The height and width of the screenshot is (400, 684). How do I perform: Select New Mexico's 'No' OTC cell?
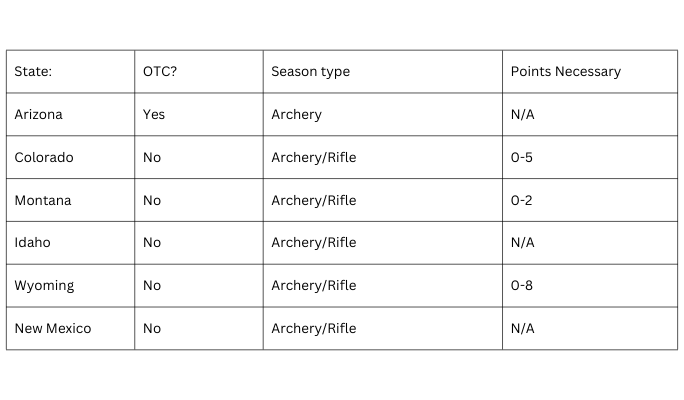coord(152,329)
